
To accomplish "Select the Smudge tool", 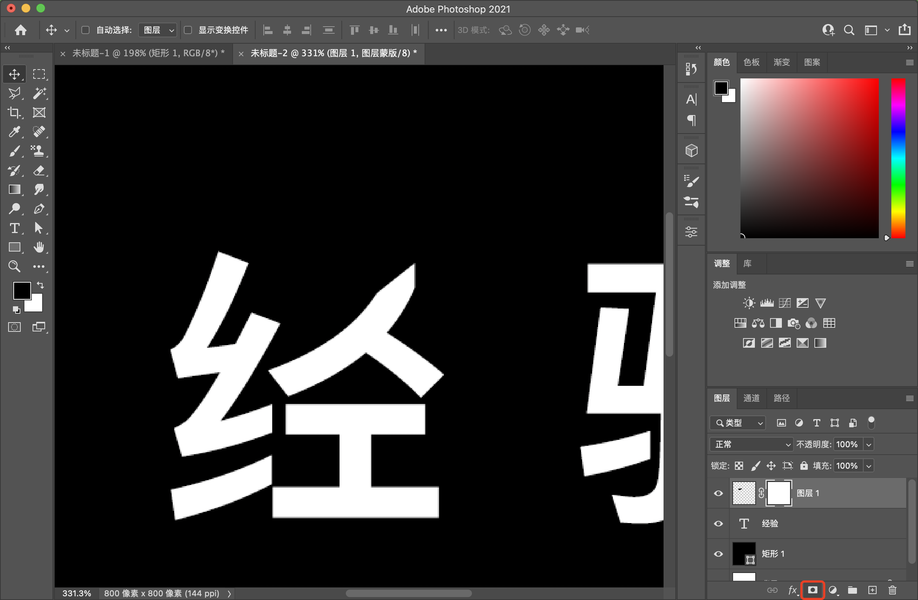I will tap(39, 190).
